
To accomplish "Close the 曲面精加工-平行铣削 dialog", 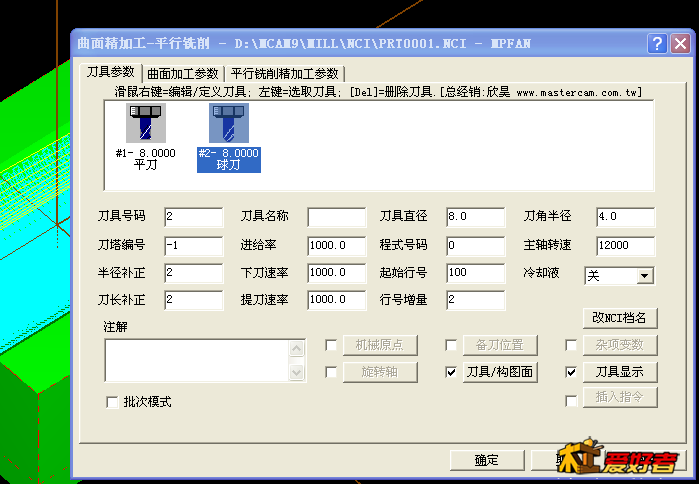I will tap(680, 44).
